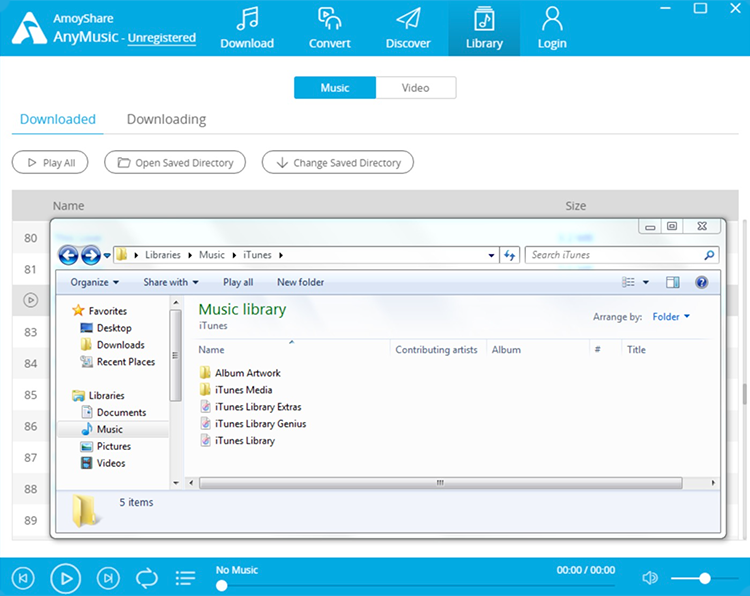750x596 pixels.
Task: Click the search magnifier icon
Action: pyautogui.click(x=709, y=255)
